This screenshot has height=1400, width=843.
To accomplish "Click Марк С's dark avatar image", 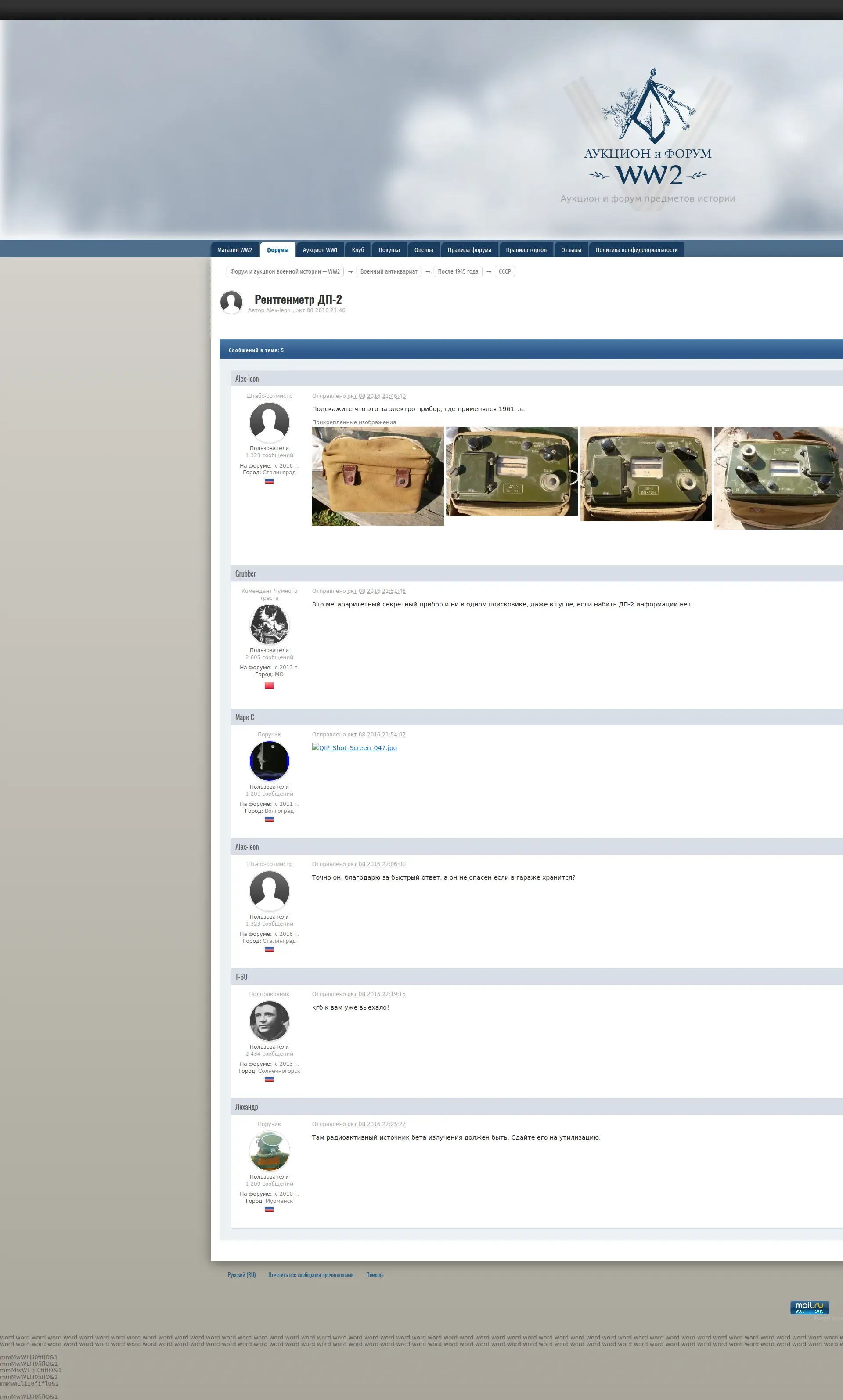I will tap(269, 760).
